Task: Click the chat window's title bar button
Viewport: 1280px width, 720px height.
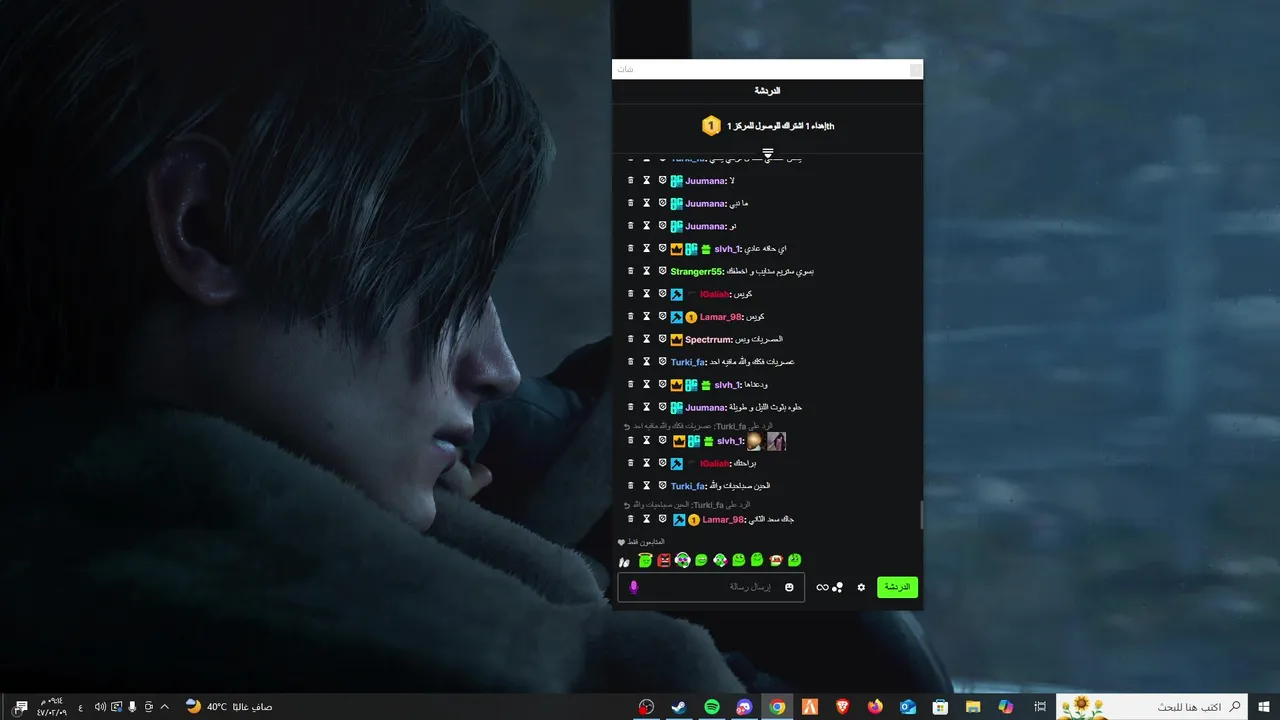Action: 916,69
